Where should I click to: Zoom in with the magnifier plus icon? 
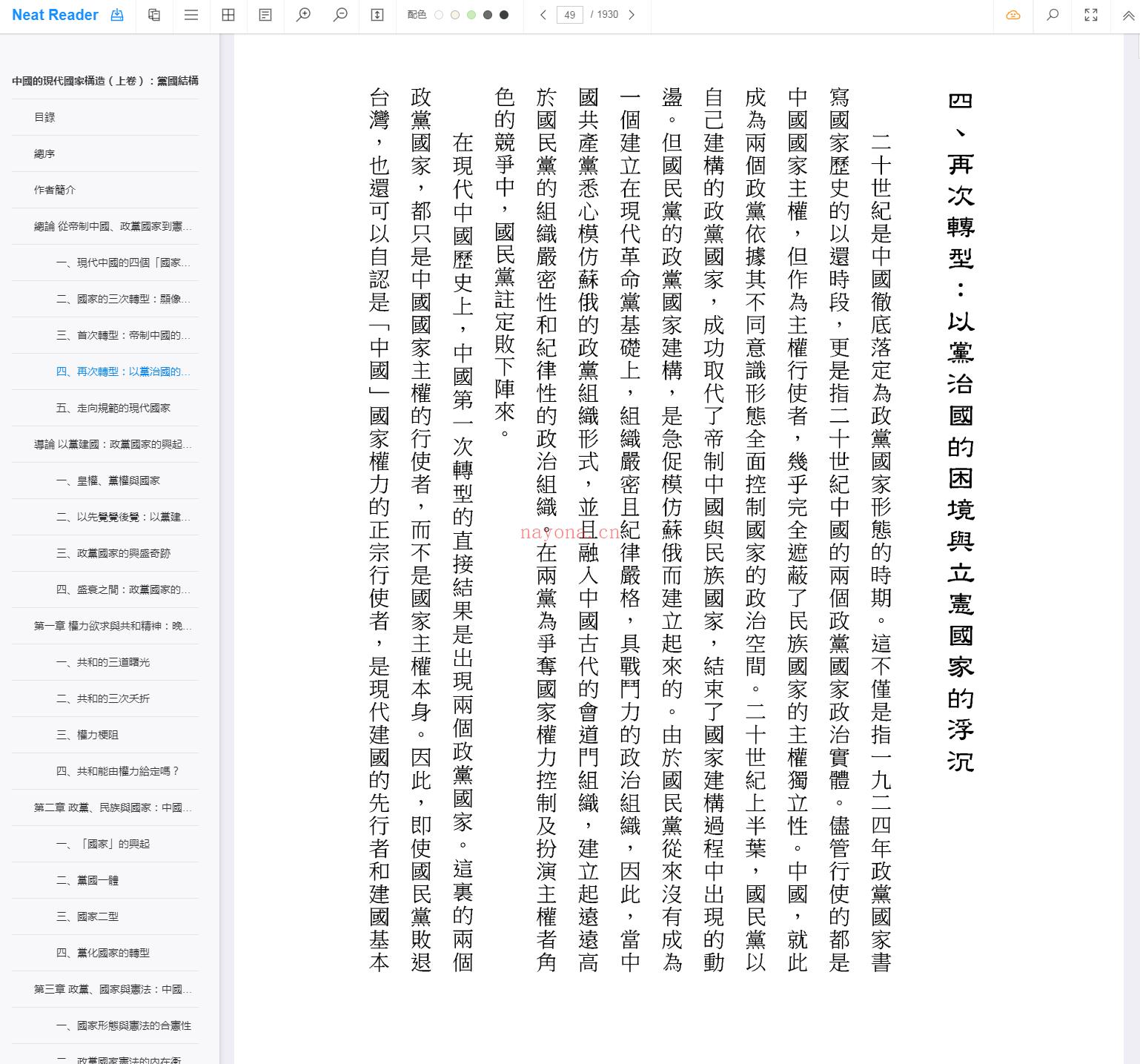click(303, 15)
